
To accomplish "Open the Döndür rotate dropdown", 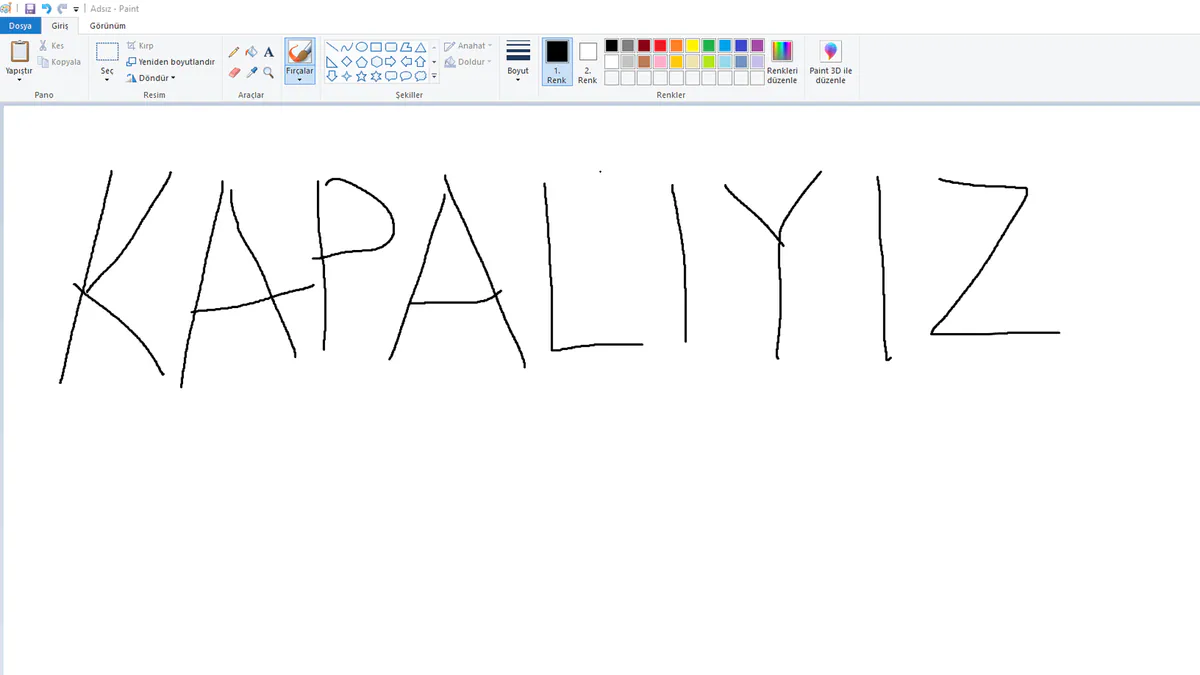I will point(151,77).
